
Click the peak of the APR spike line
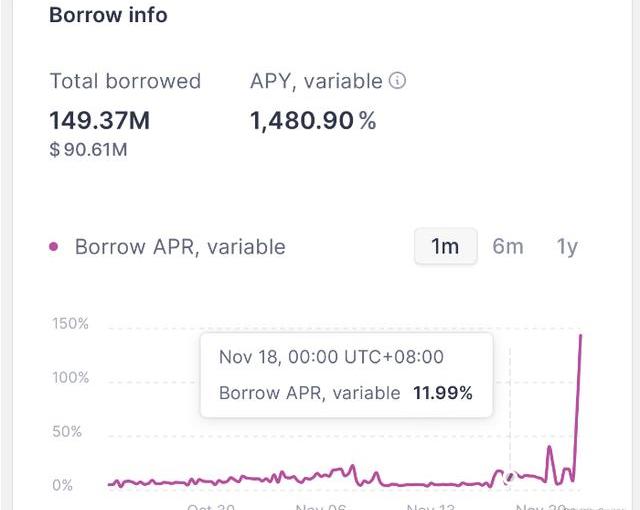(581, 336)
